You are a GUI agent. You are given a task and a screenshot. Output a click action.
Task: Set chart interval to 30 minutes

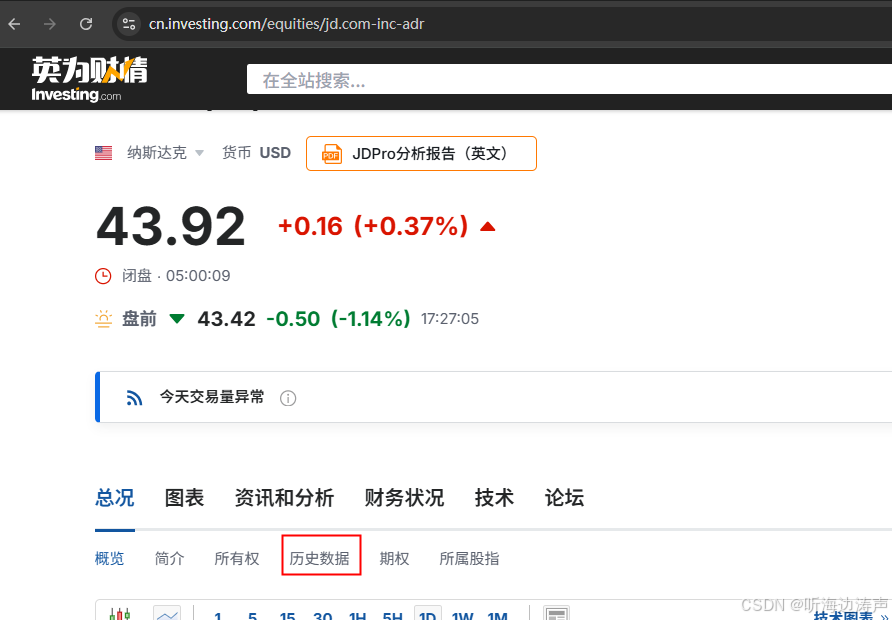323,616
